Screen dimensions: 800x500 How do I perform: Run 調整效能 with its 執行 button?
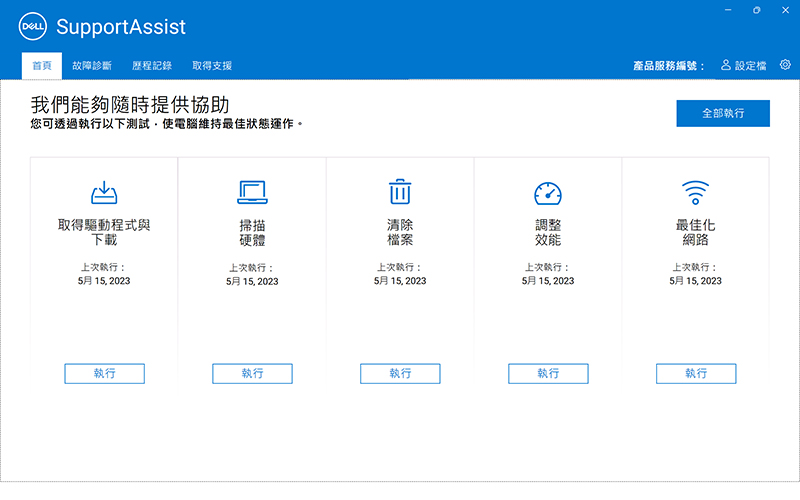pos(548,373)
